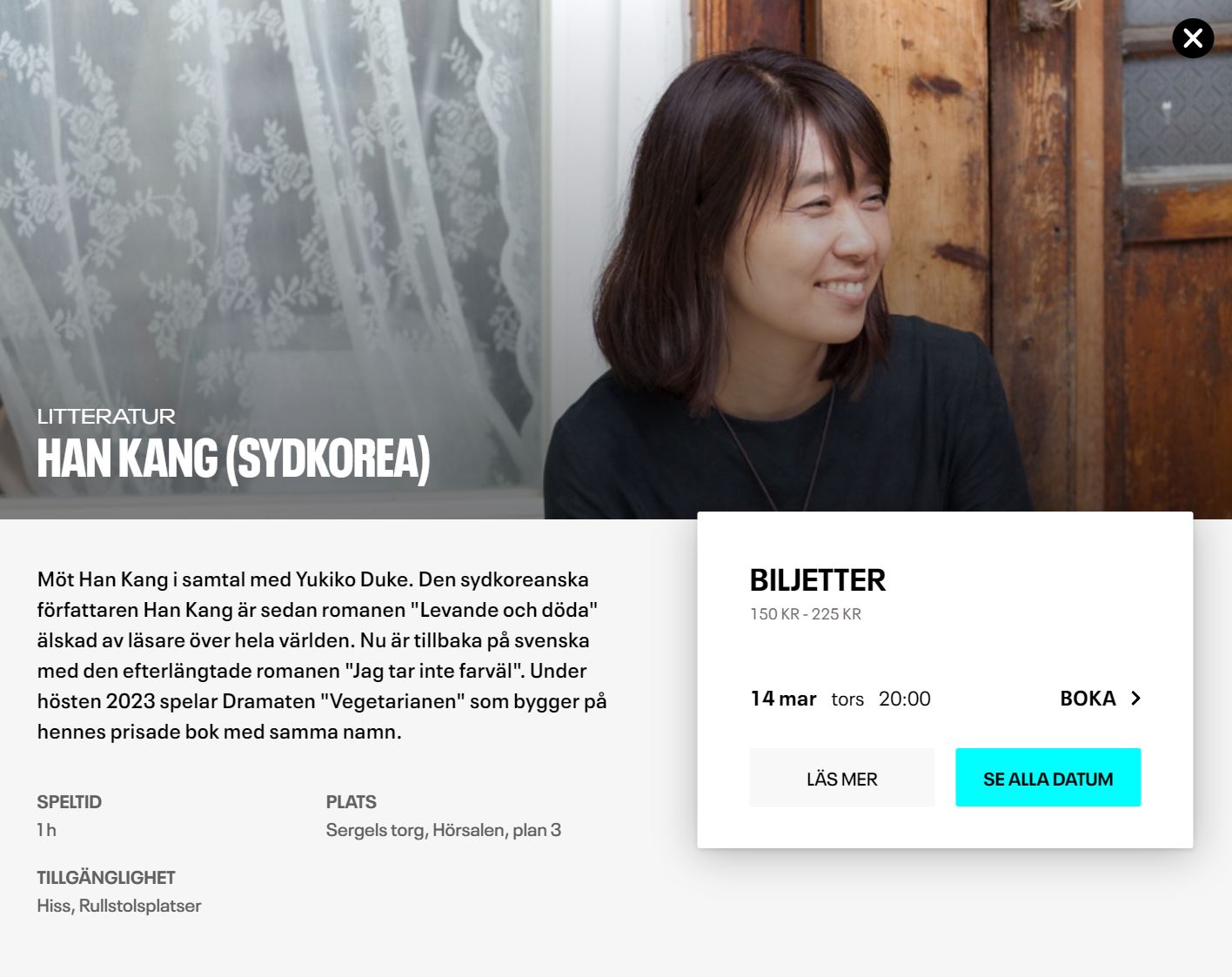The width and height of the screenshot is (1232, 977).
Task: Click the event description paragraph
Action: (x=322, y=655)
